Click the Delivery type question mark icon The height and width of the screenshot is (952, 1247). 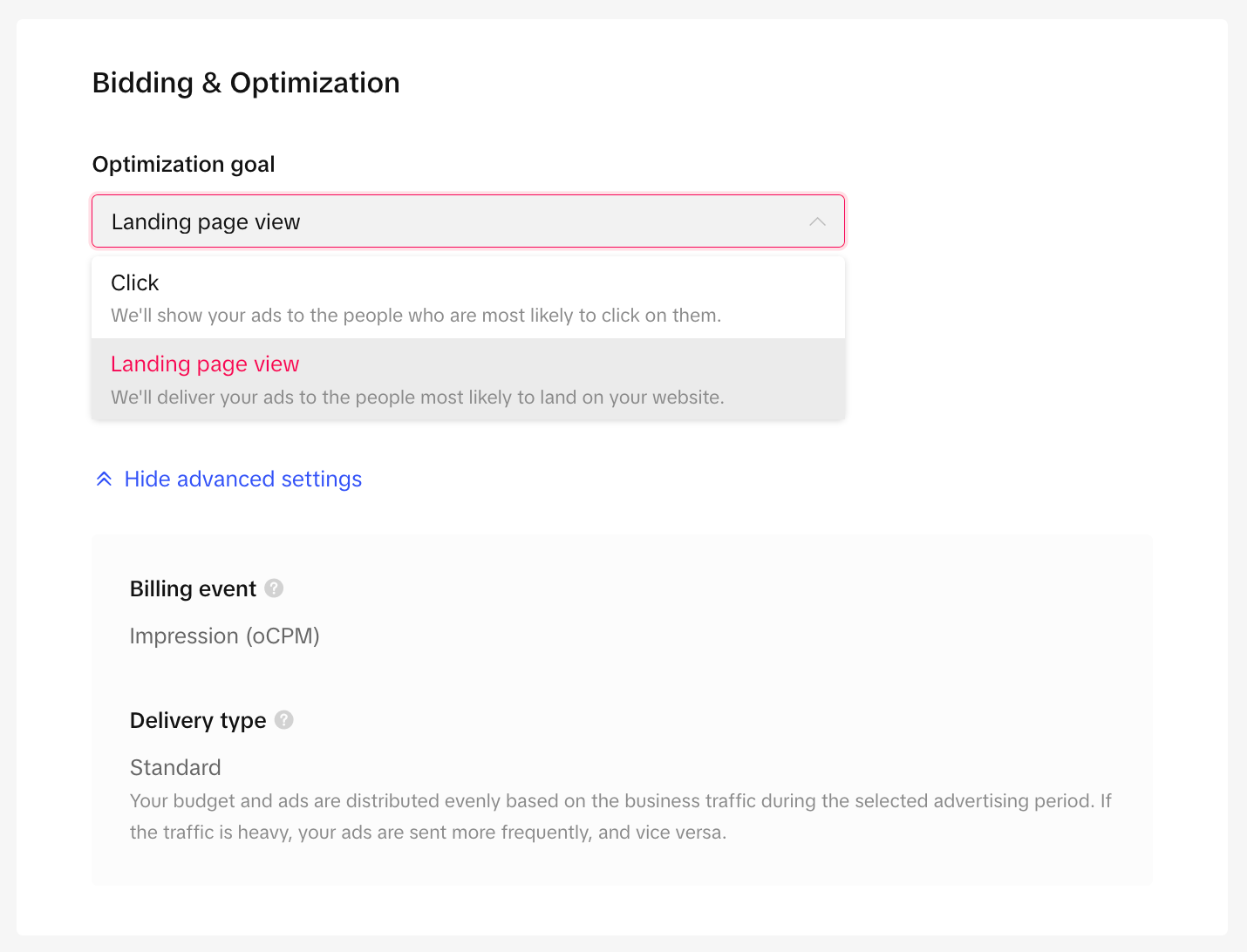point(284,720)
